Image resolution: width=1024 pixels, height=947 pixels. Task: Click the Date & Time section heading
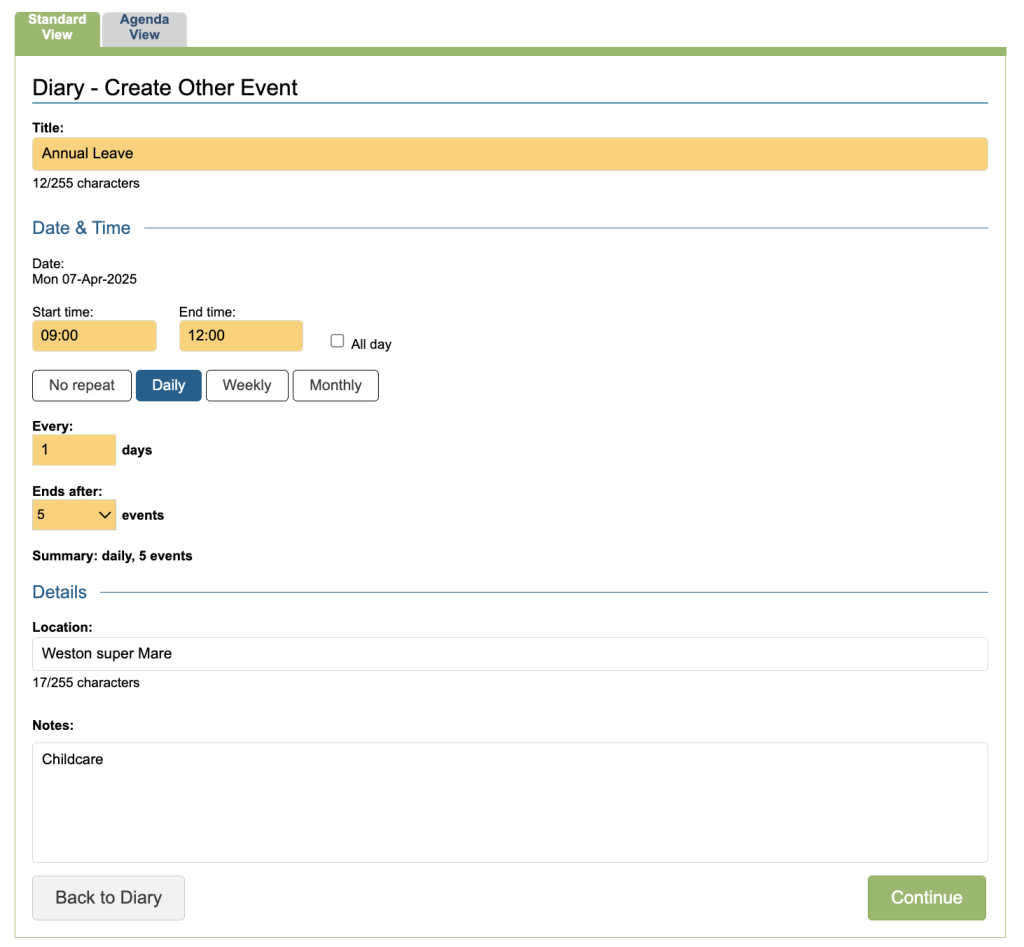click(x=81, y=228)
